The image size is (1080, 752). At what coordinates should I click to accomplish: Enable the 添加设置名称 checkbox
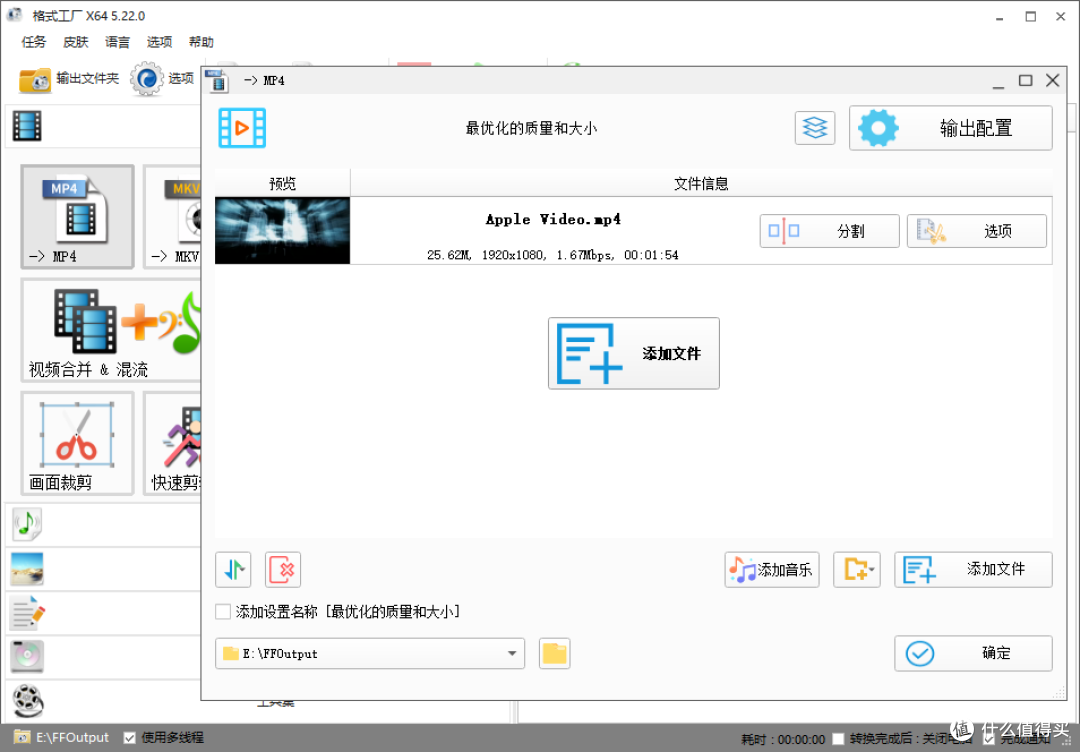pos(223,612)
